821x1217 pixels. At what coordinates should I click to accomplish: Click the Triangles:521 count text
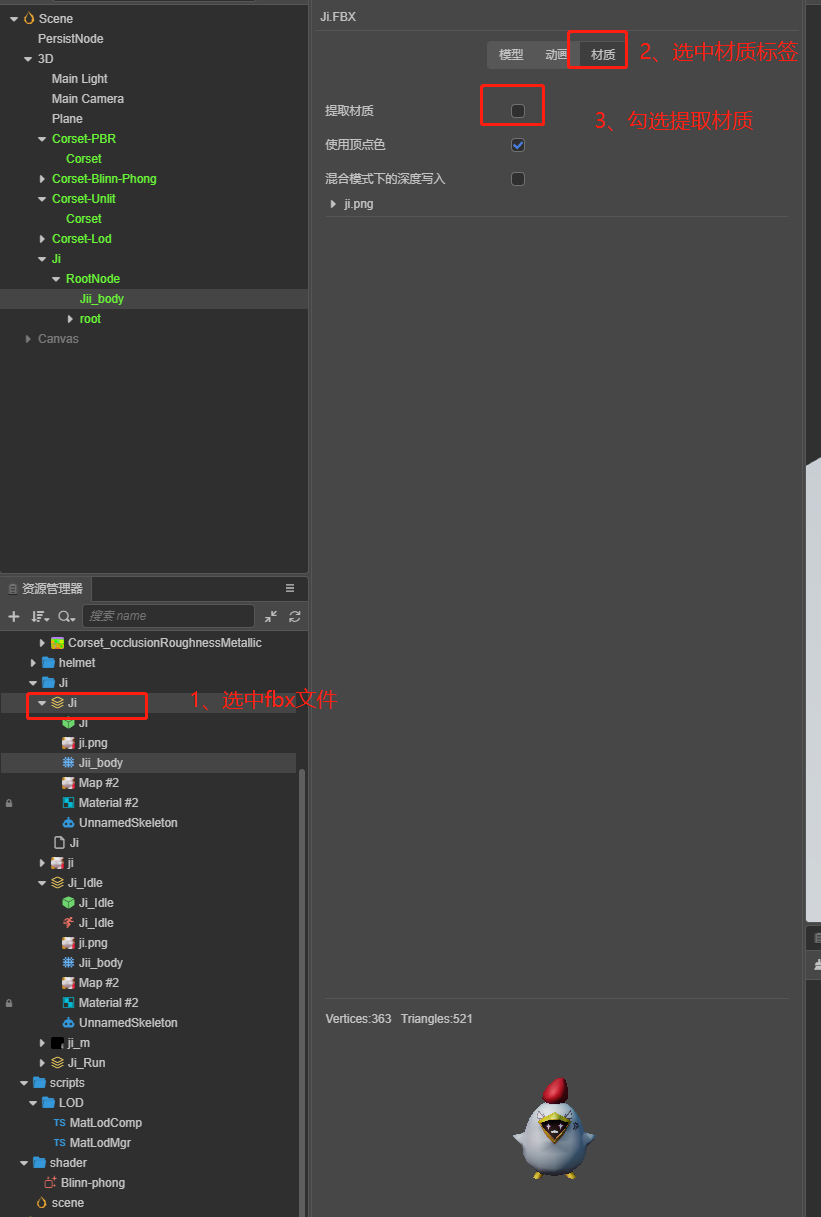pyautogui.click(x=437, y=1019)
